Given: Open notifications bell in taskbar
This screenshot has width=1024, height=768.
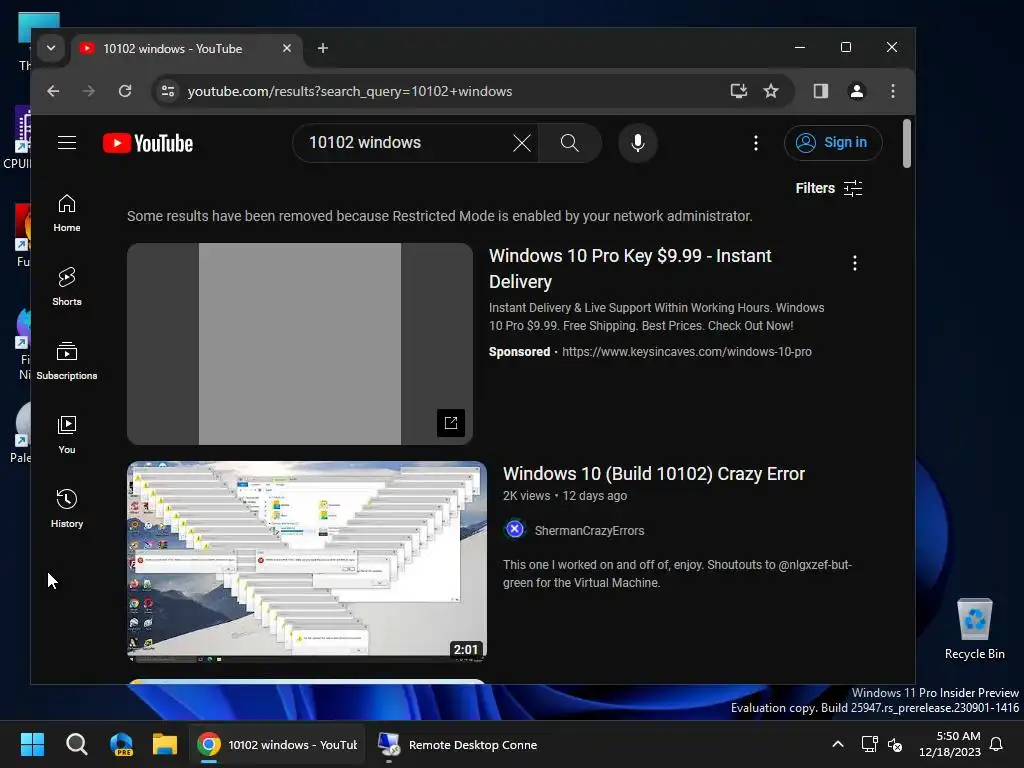Looking at the screenshot, I should point(996,744).
